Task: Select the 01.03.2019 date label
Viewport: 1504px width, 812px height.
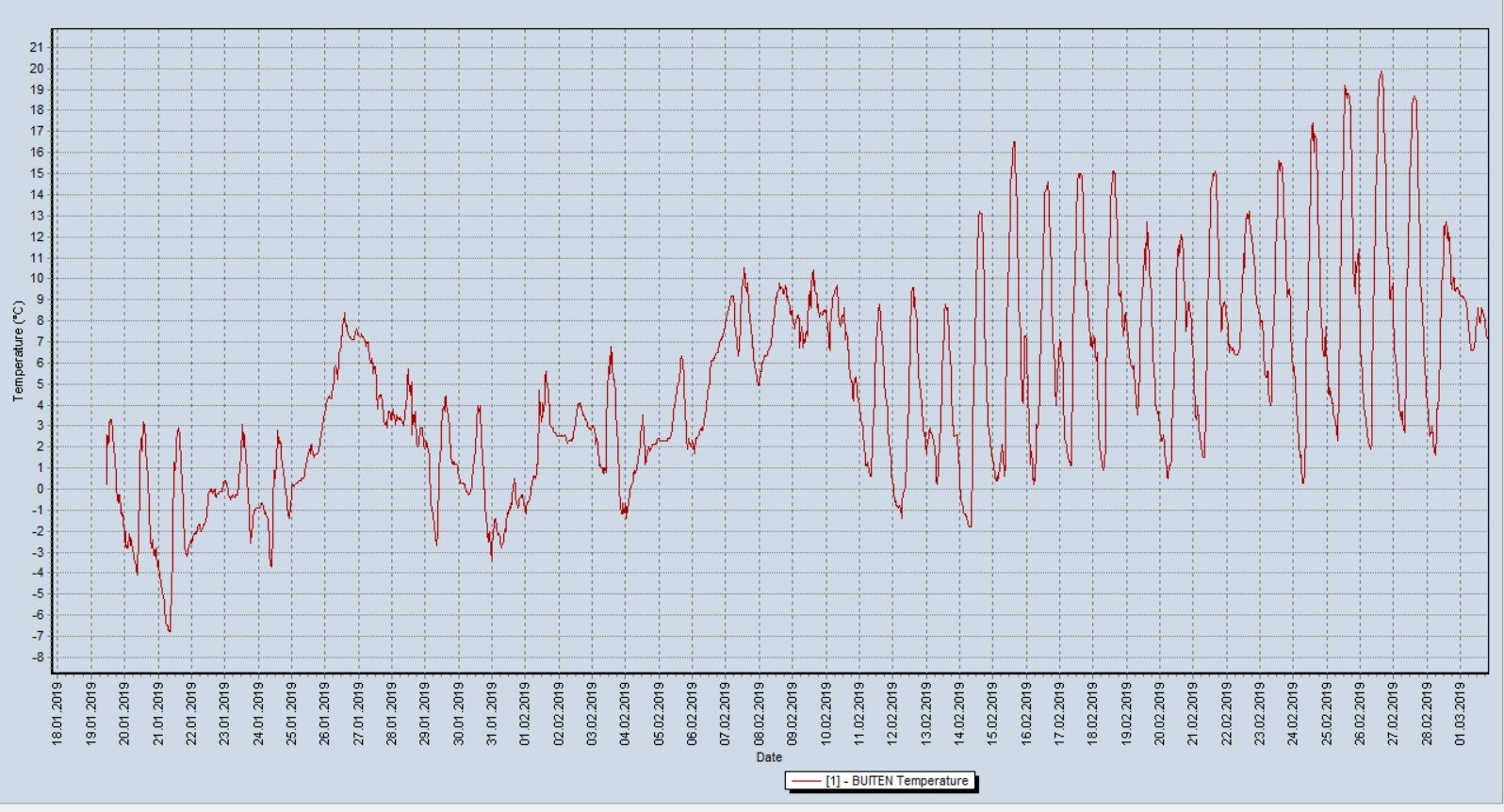Action: (x=1460, y=713)
